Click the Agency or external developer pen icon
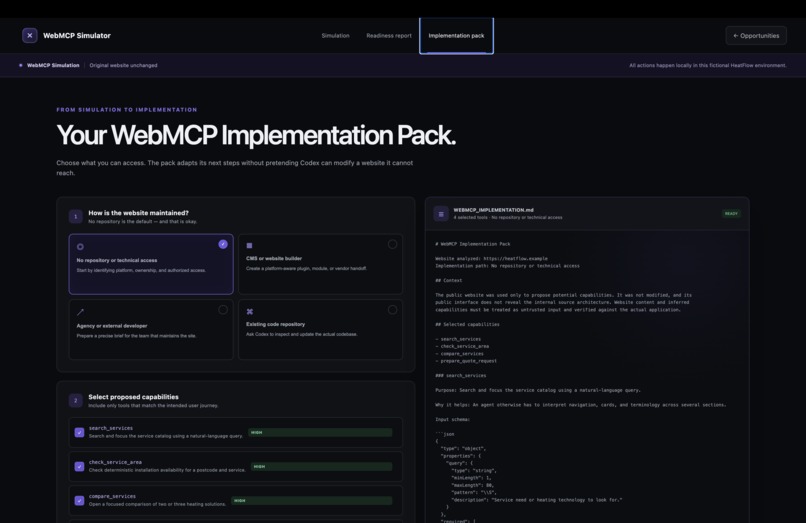806x523 pixels. pyautogui.click(x=80, y=312)
